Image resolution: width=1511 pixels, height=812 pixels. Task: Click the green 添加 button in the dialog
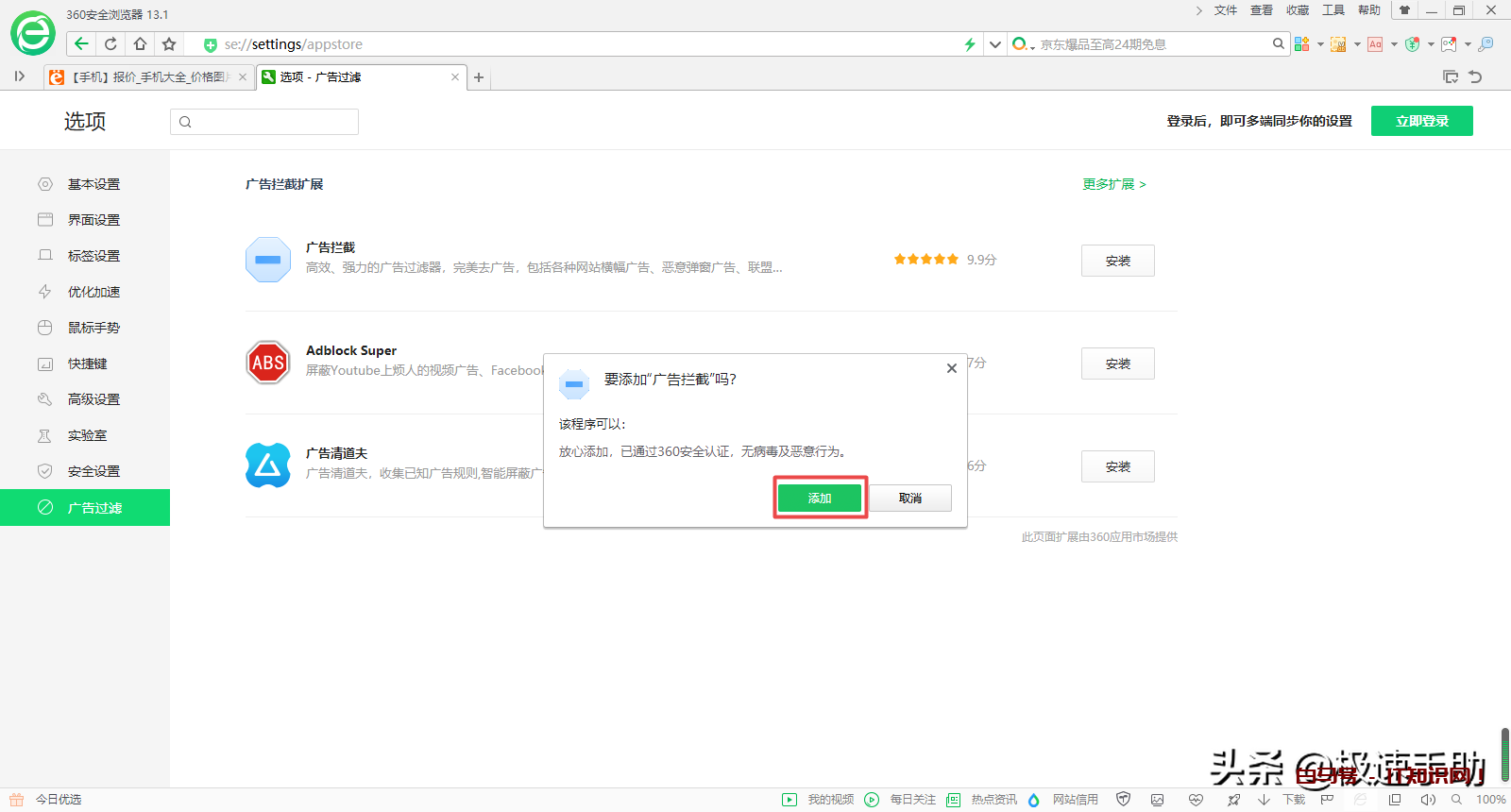coord(819,498)
